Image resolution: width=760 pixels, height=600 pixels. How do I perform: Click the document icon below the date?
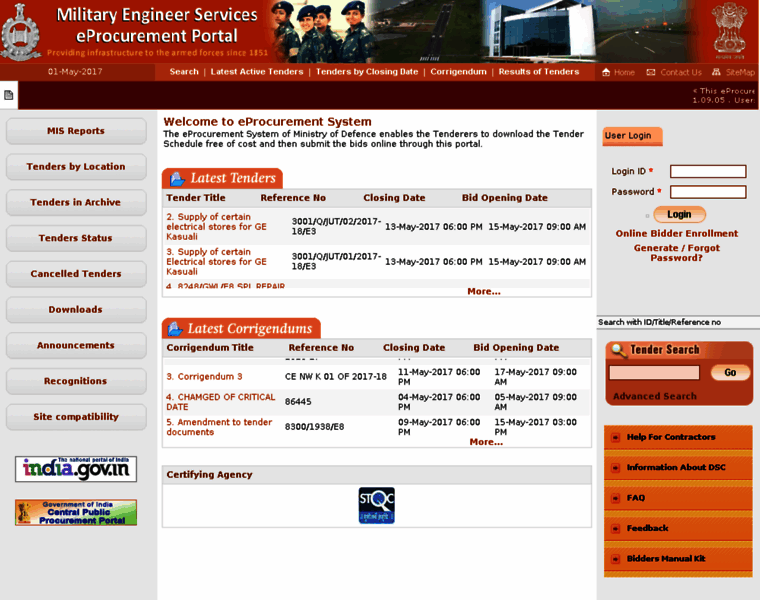click(8, 95)
